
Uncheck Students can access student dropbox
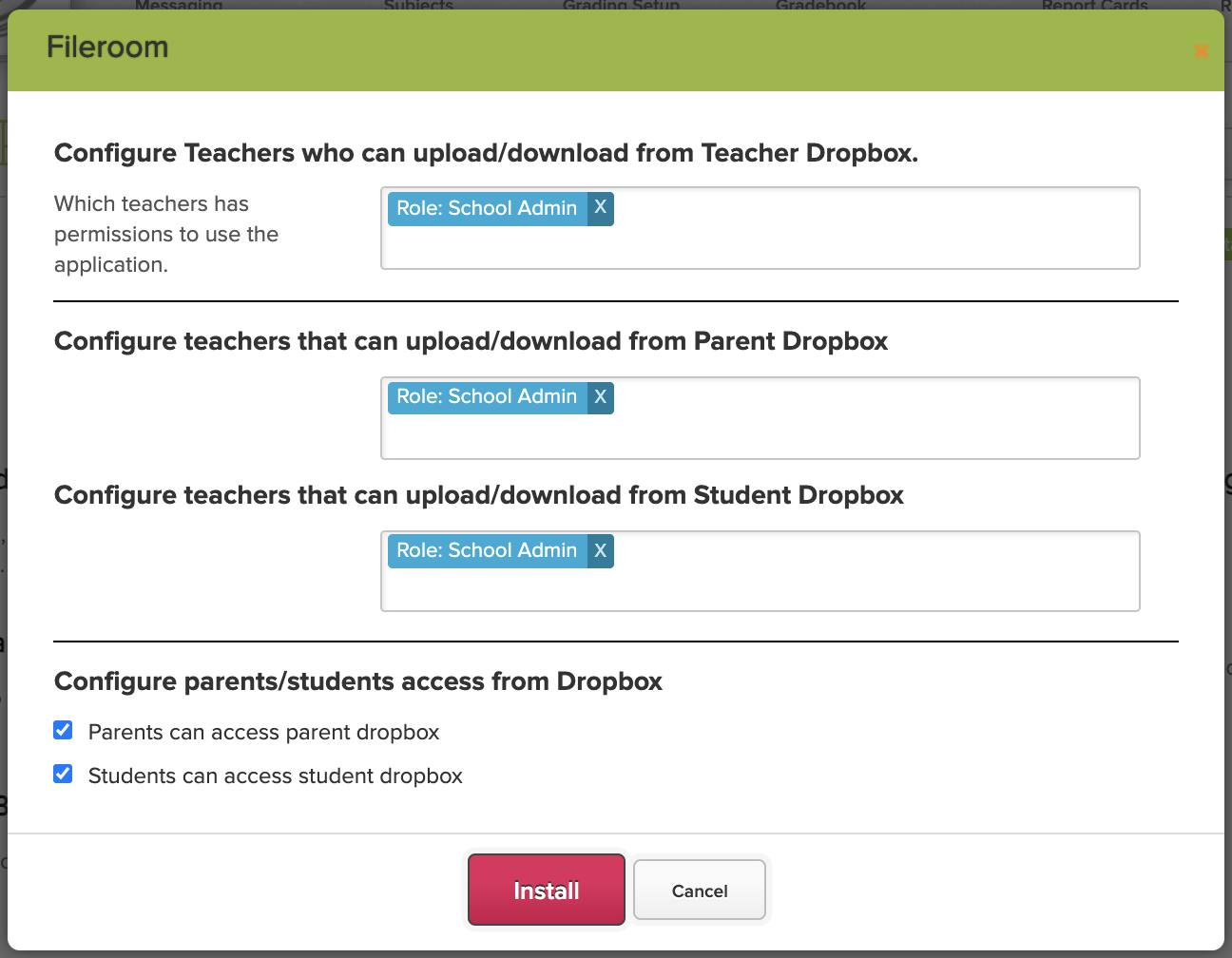63,774
